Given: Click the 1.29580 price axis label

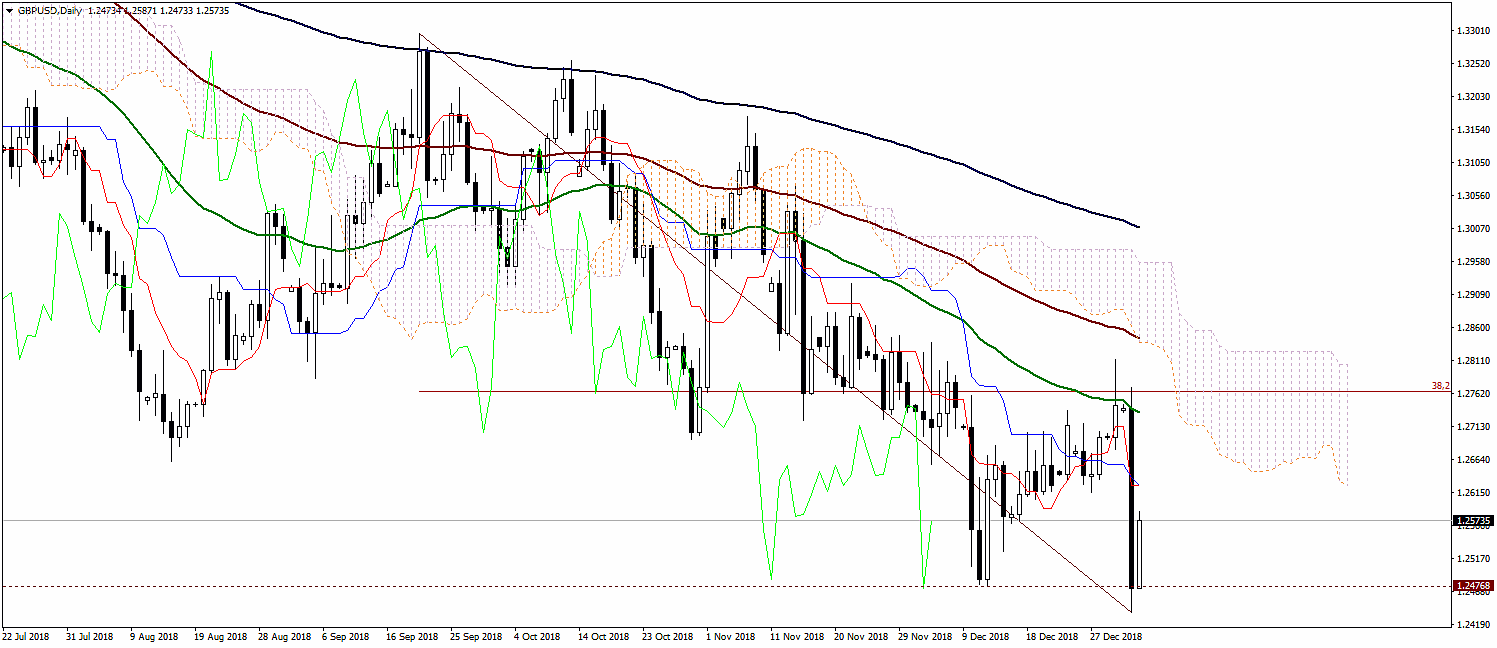Looking at the screenshot, I should tap(1473, 262).
